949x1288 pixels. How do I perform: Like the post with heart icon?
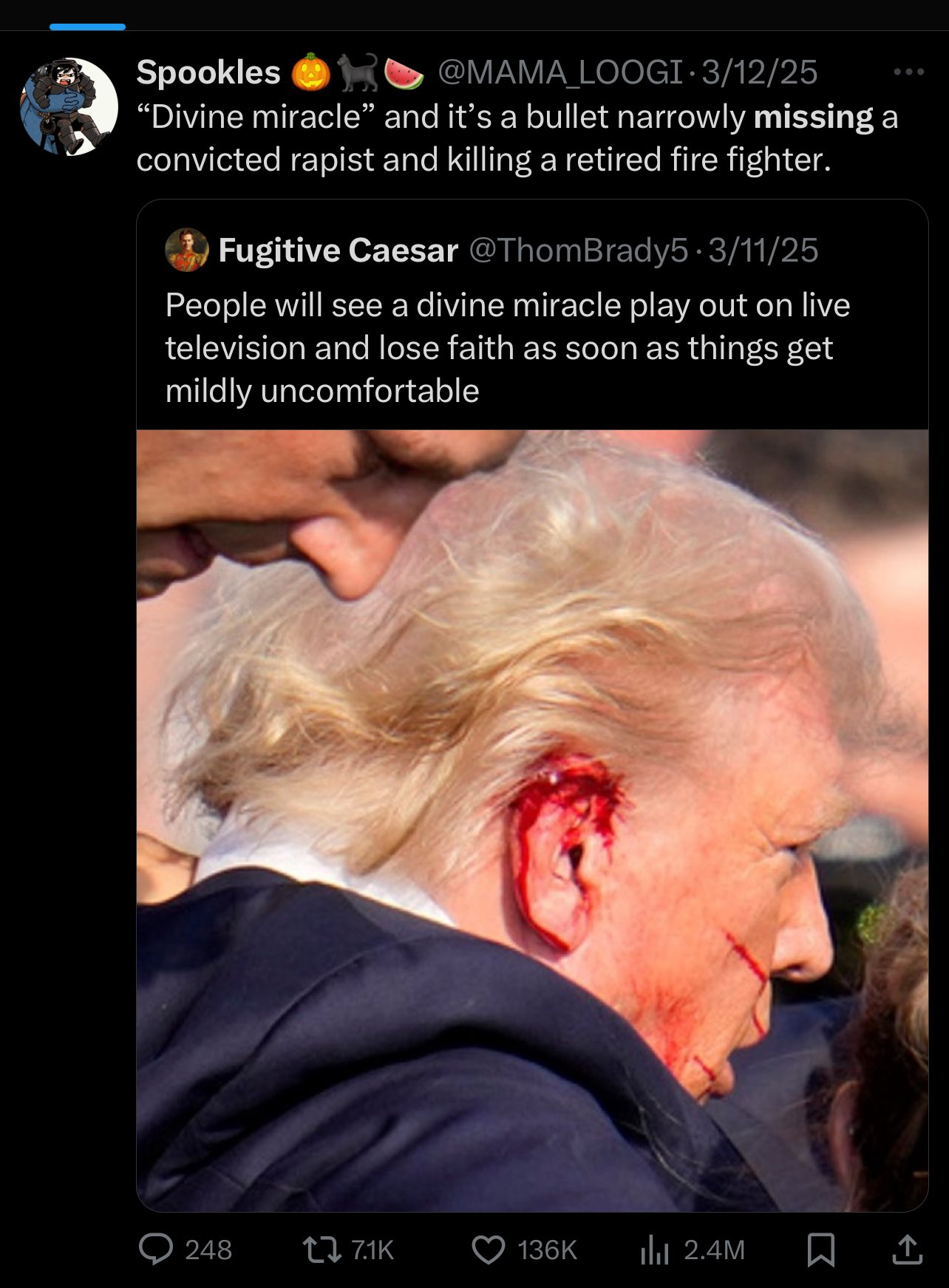(488, 1250)
